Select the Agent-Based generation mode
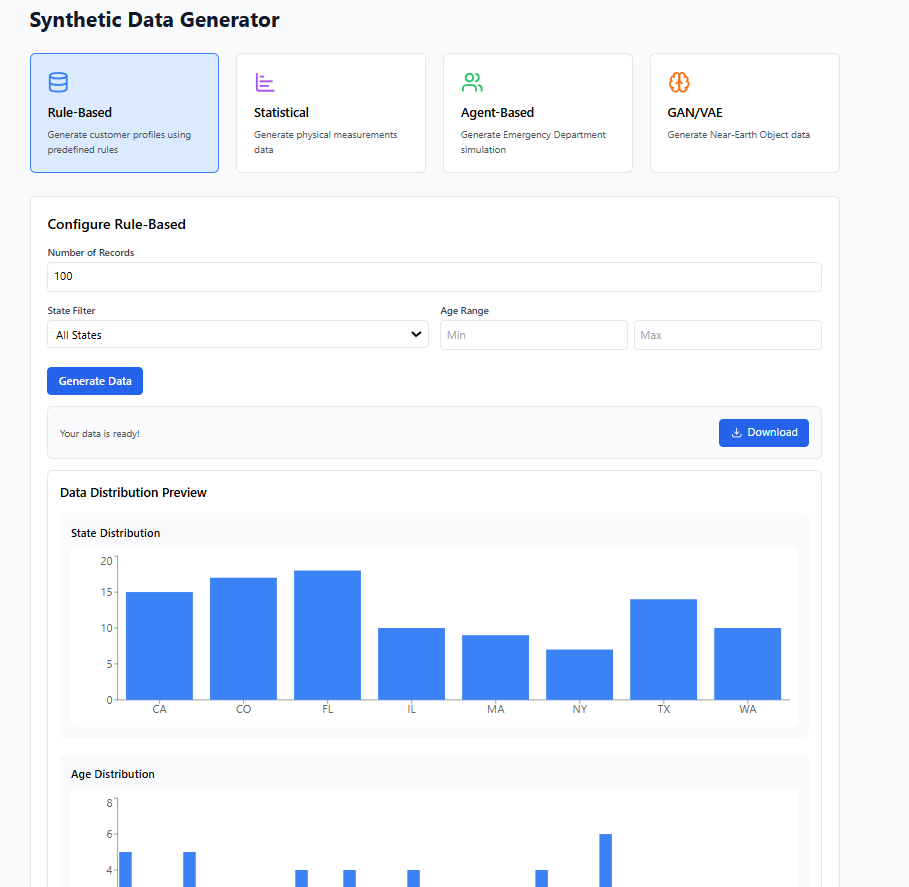 537,113
